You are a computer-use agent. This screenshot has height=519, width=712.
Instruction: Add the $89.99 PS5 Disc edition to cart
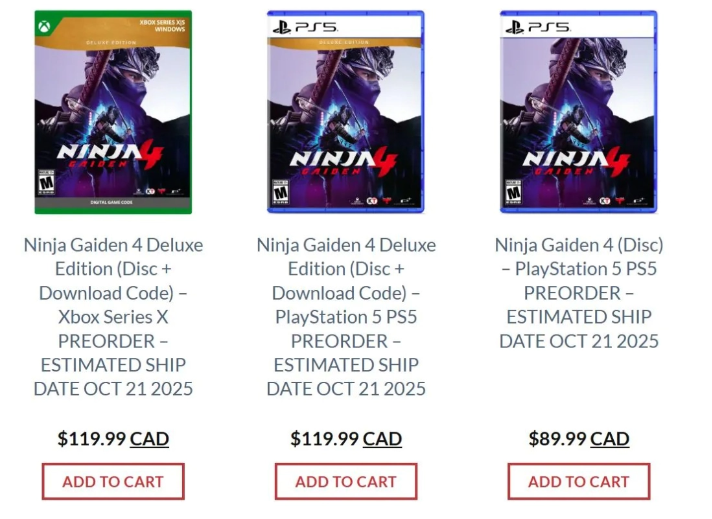pyautogui.click(x=579, y=481)
